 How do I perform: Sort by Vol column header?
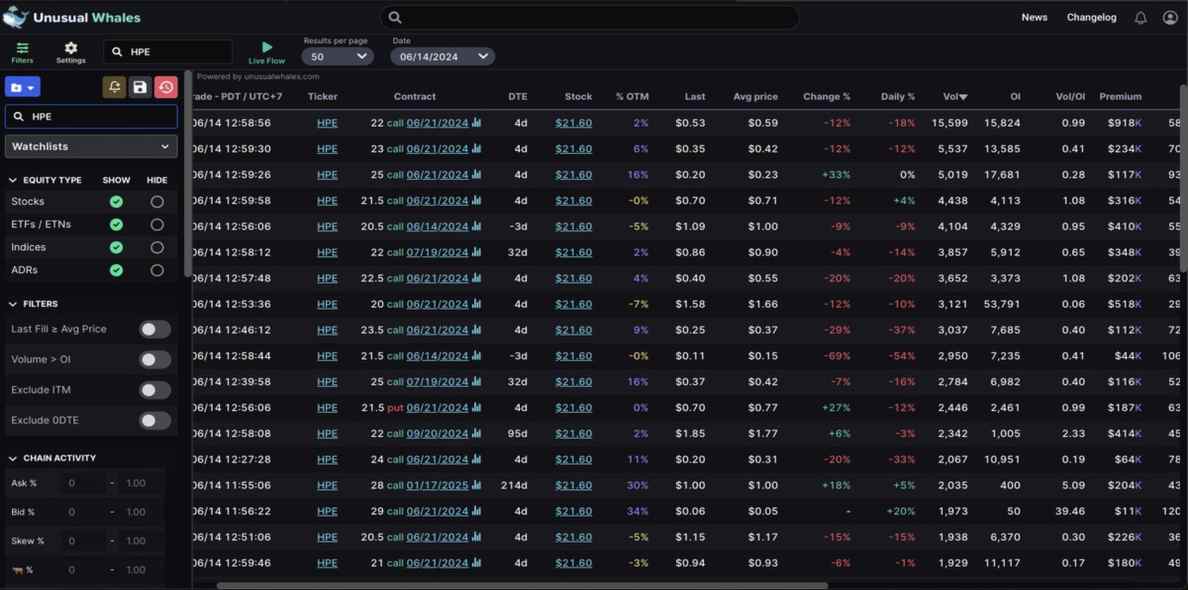click(955, 96)
